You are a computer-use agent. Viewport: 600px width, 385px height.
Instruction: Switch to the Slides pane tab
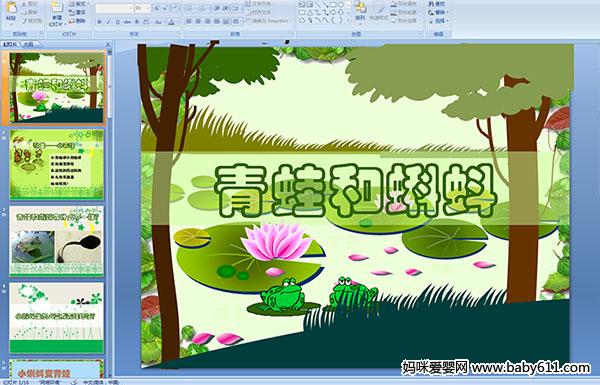[10, 44]
